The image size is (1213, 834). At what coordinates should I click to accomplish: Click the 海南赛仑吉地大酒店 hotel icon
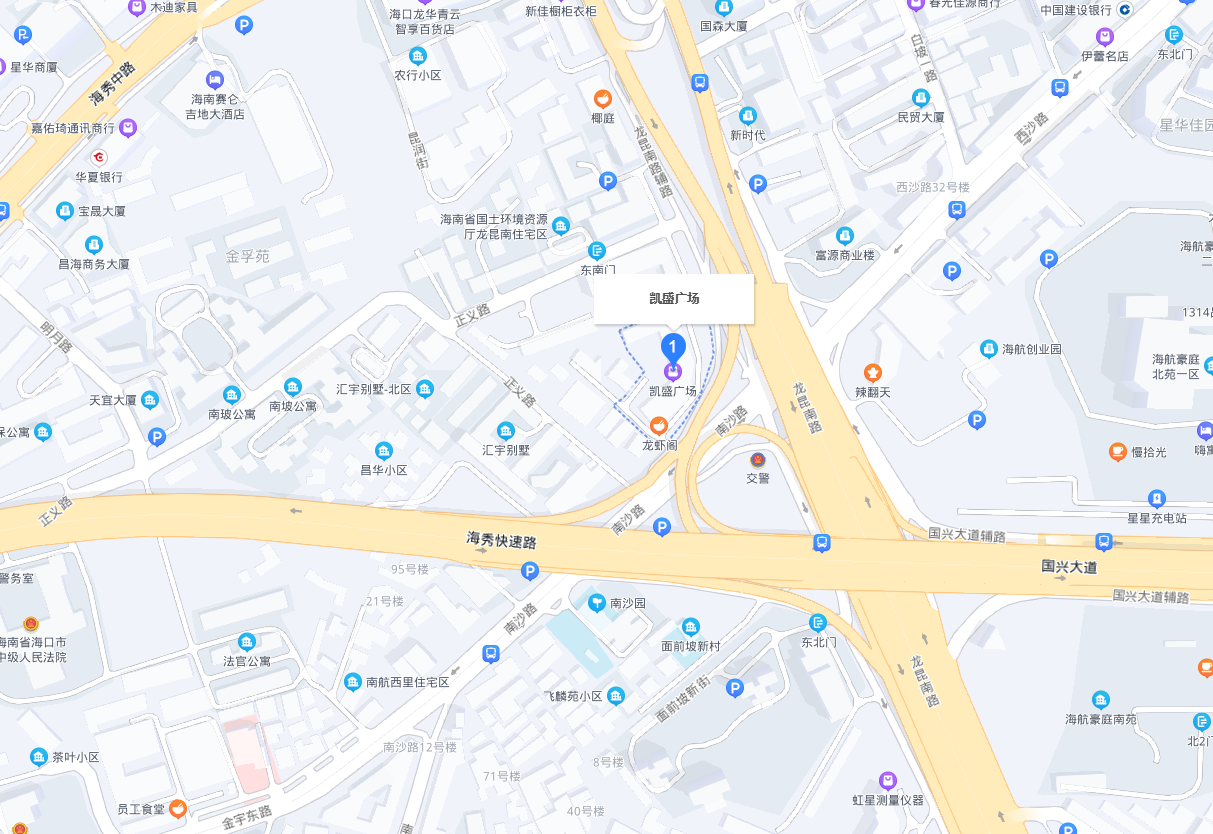pos(214,80)
